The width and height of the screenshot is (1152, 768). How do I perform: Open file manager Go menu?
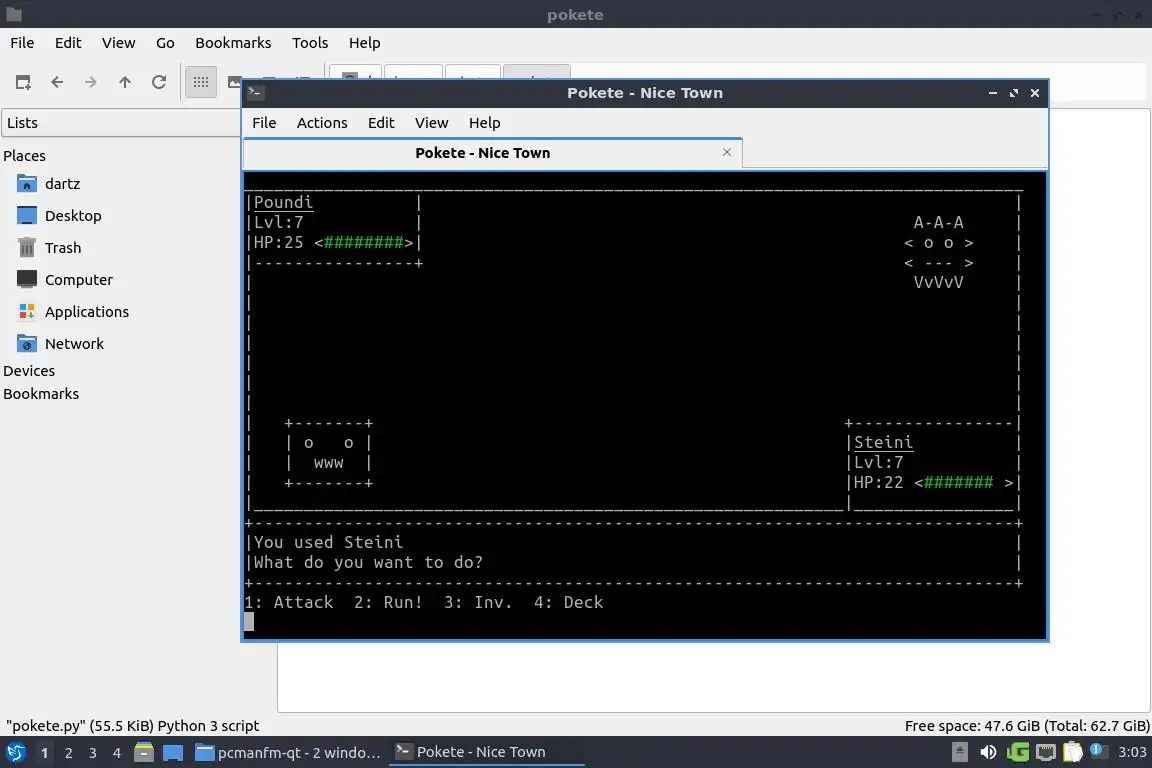click(165, 43)
